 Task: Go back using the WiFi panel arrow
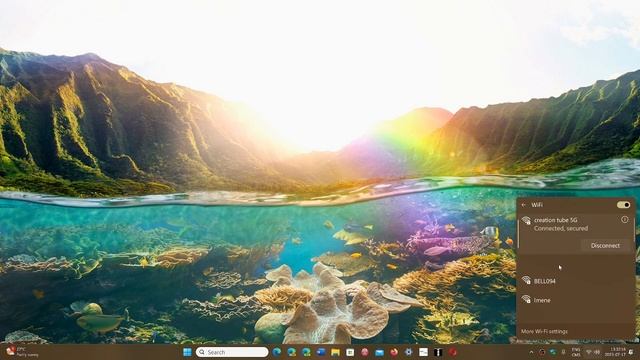tap(524, 205)
